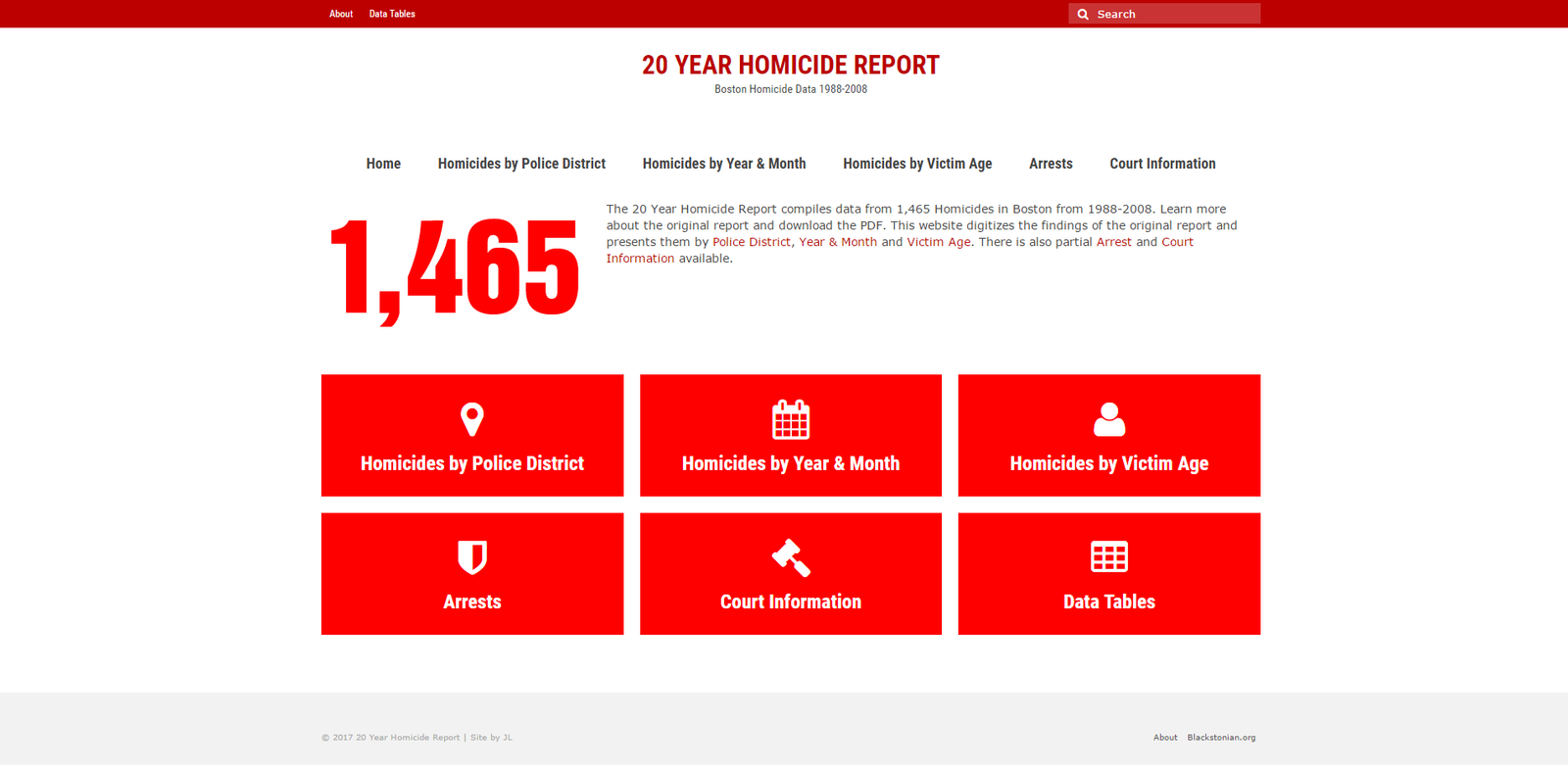1568x768 pixels.
Task: Open Homicides by Victim Age from navigation bar
Action: click(x=917, y=164)
